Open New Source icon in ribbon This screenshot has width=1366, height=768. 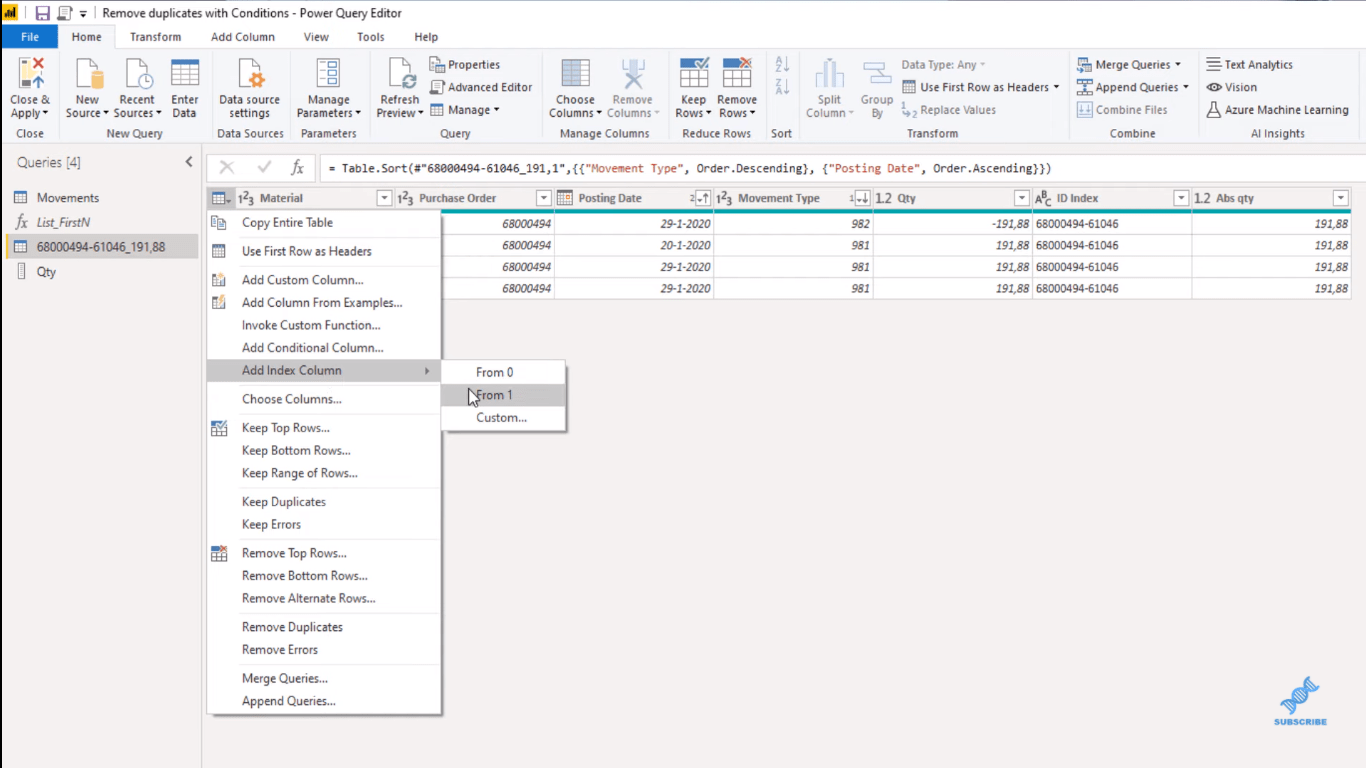pos(88,75)
